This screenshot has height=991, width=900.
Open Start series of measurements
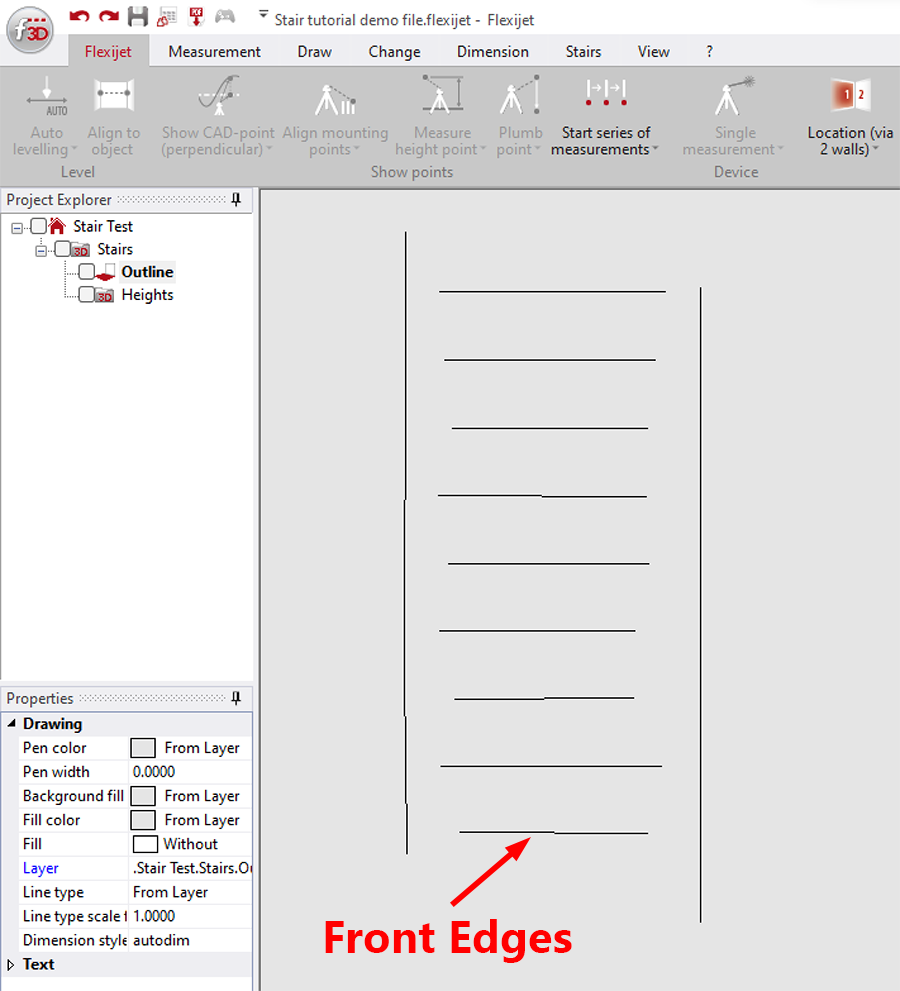(x=605, y=115)
